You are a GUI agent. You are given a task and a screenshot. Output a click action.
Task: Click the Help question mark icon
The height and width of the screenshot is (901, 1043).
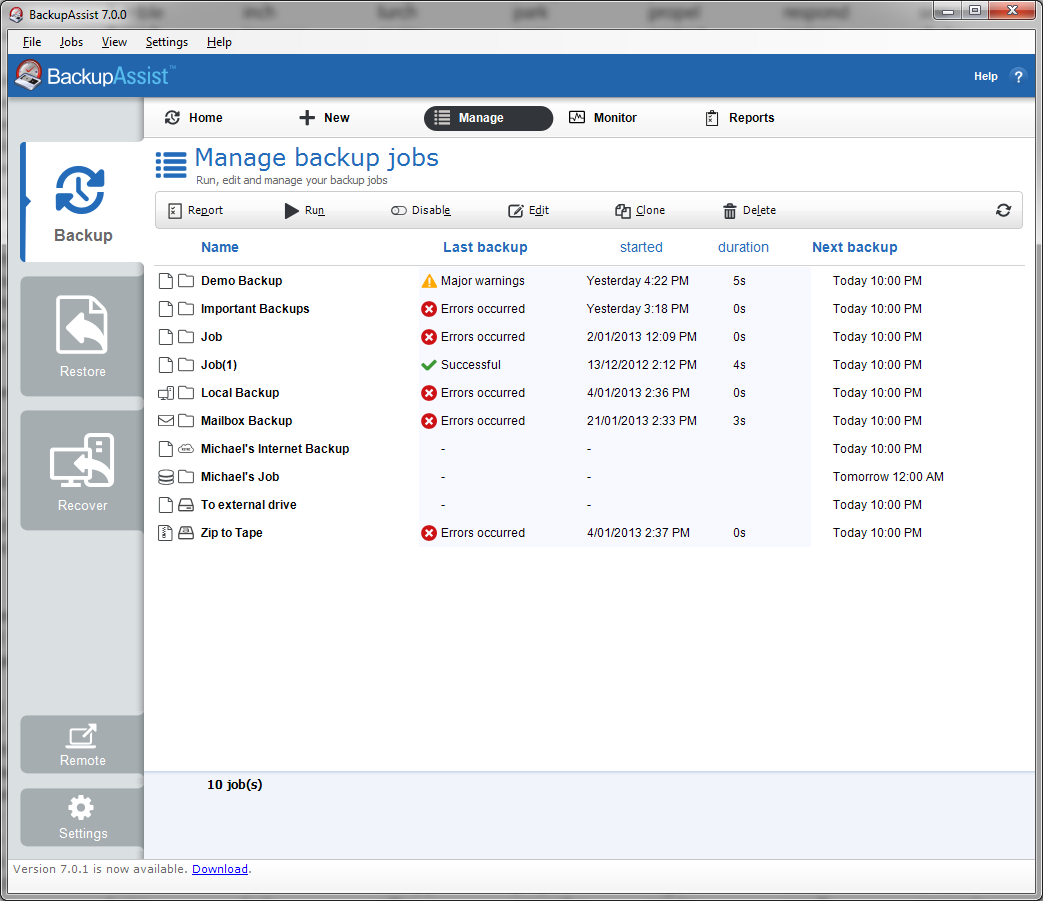click(1018, 76)
